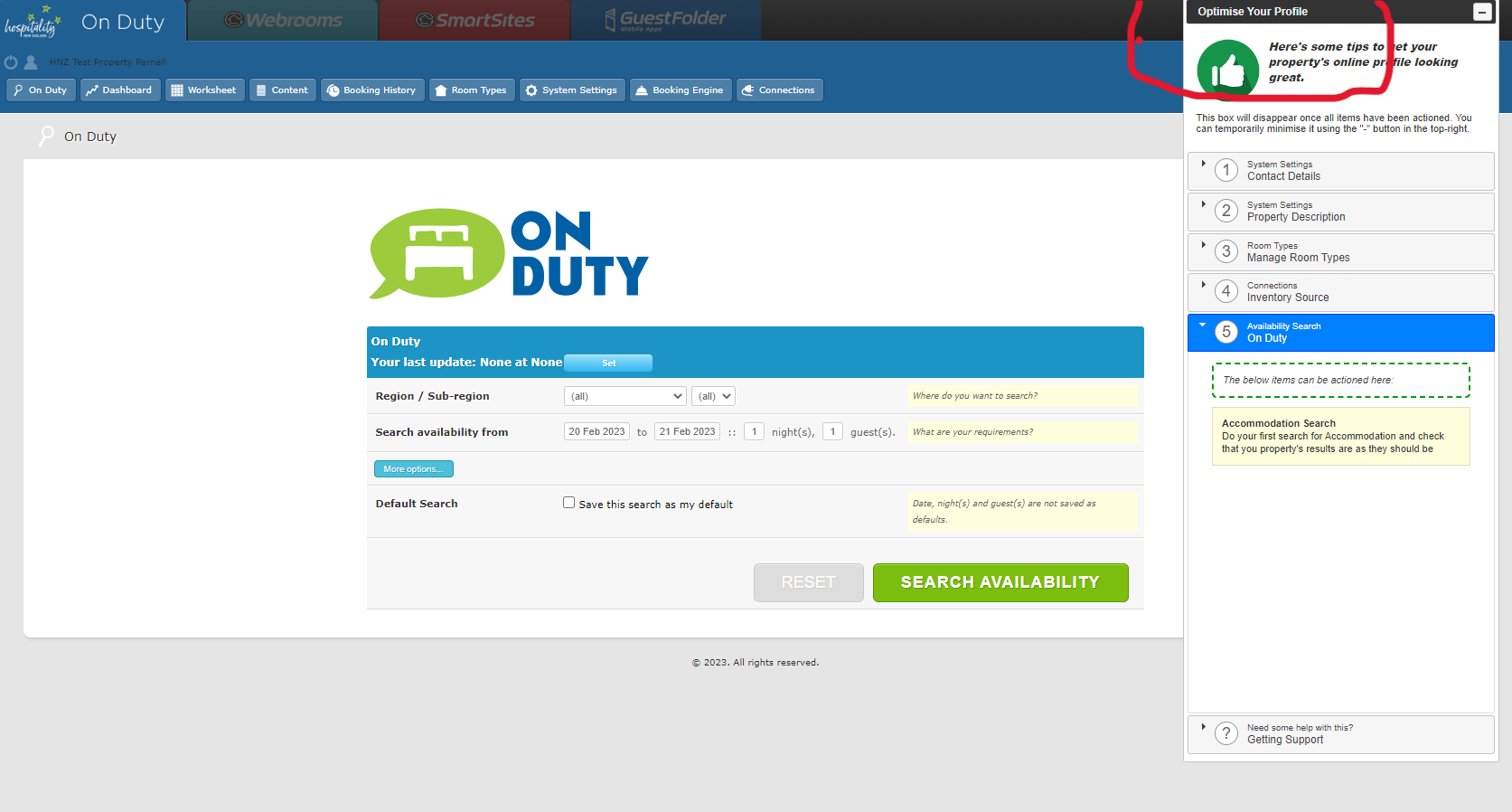Click step 1 circle for Contact Details
Image resolution: width=1512 pixels, height=812 pixels.
click(x=1226, y=170)
